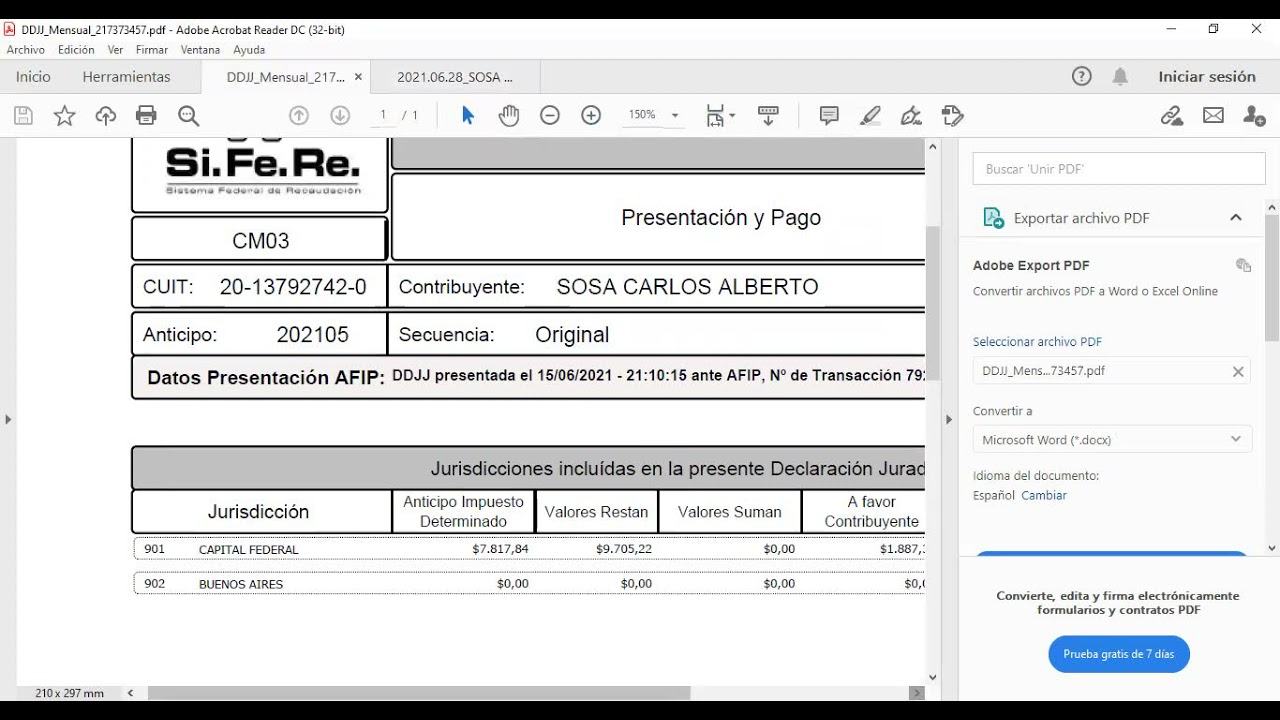Go to the next page arrow

[x=340, y=116]
